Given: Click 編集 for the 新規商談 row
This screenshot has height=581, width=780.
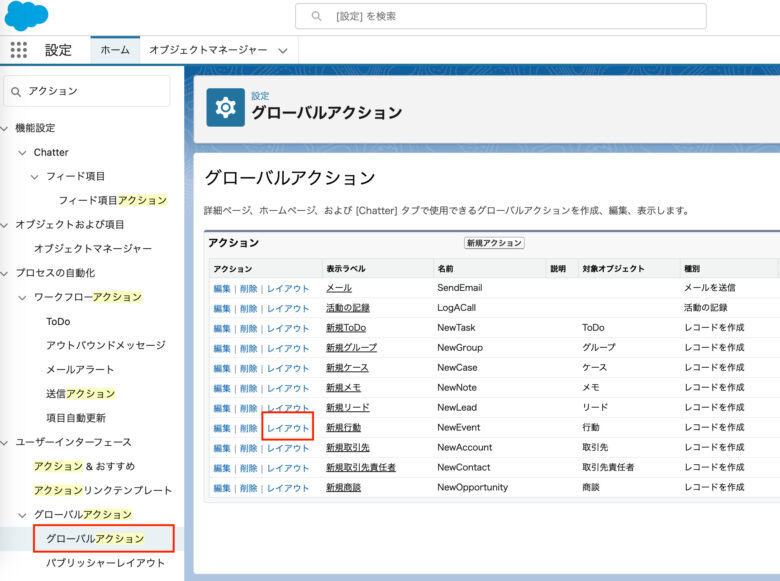Looking at the screenshot, I should pyautogui.click(x=222, y=488).
